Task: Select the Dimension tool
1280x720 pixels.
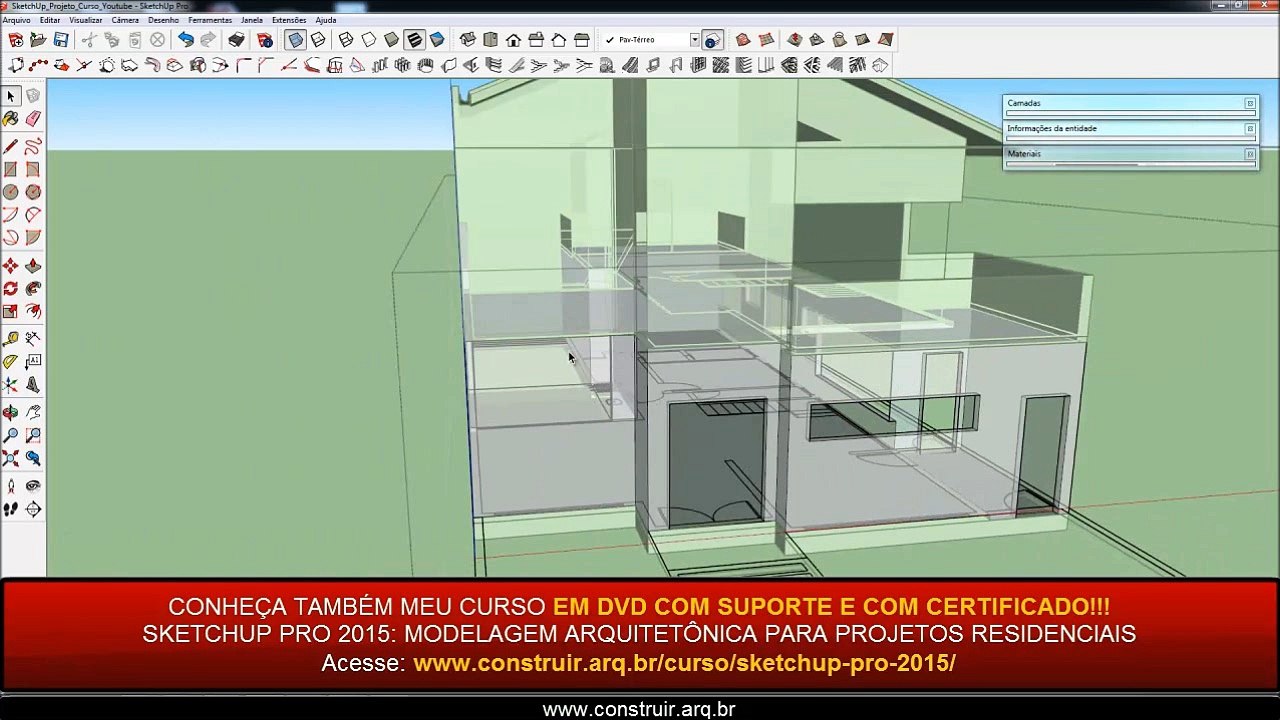Action: tap(33, 339)
